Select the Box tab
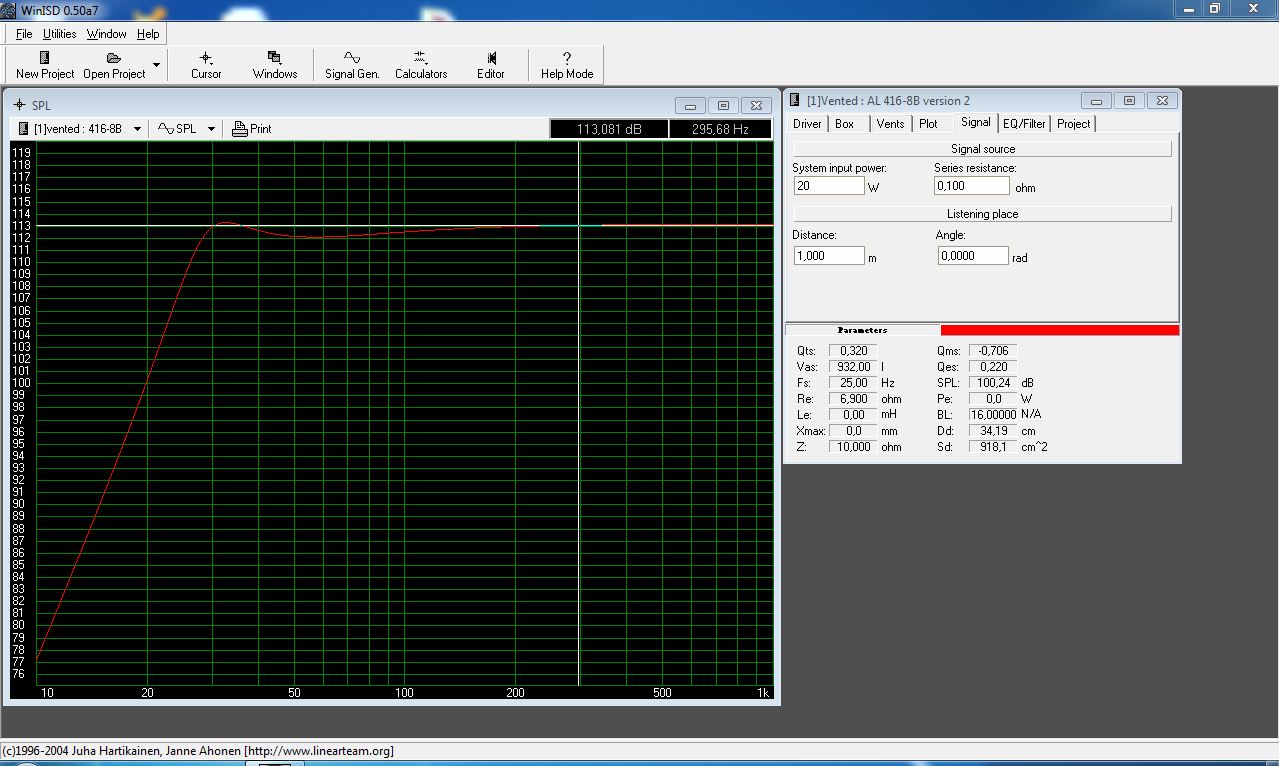 (x=845, y=124)
